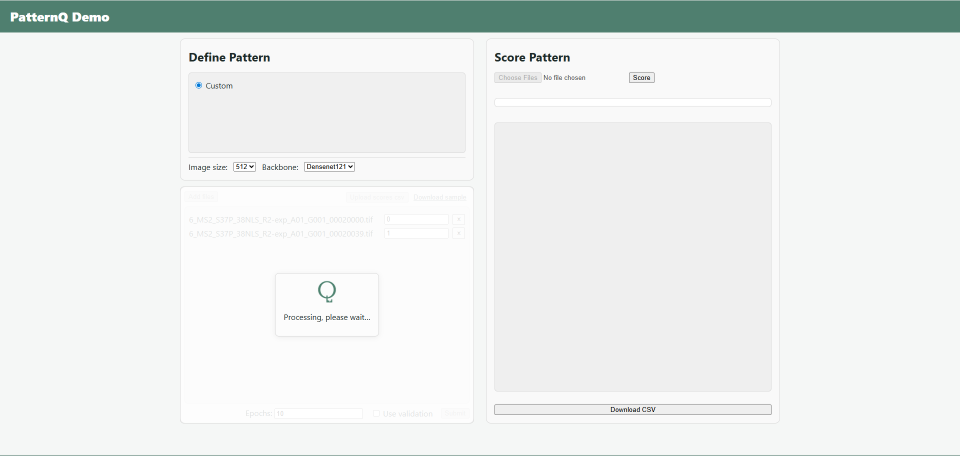Click the Epochs input field
This screenshot has height=456, width=960.
pos(318,413)
